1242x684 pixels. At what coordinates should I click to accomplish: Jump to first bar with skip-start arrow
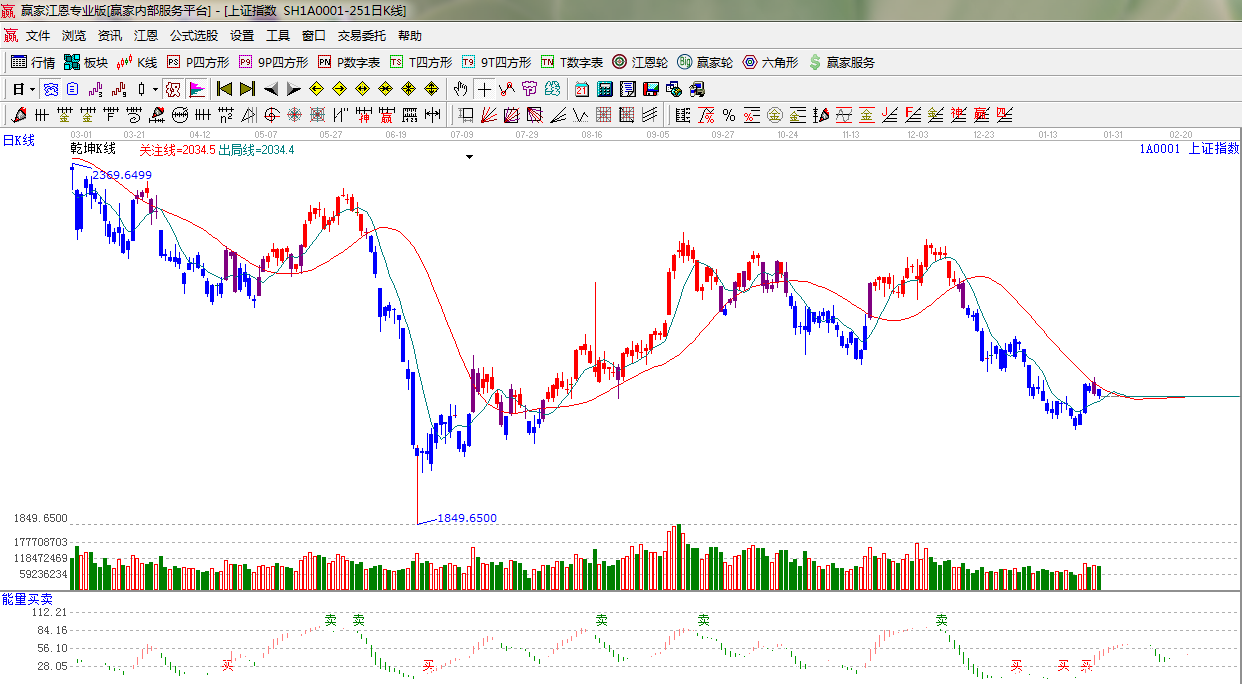224,89
